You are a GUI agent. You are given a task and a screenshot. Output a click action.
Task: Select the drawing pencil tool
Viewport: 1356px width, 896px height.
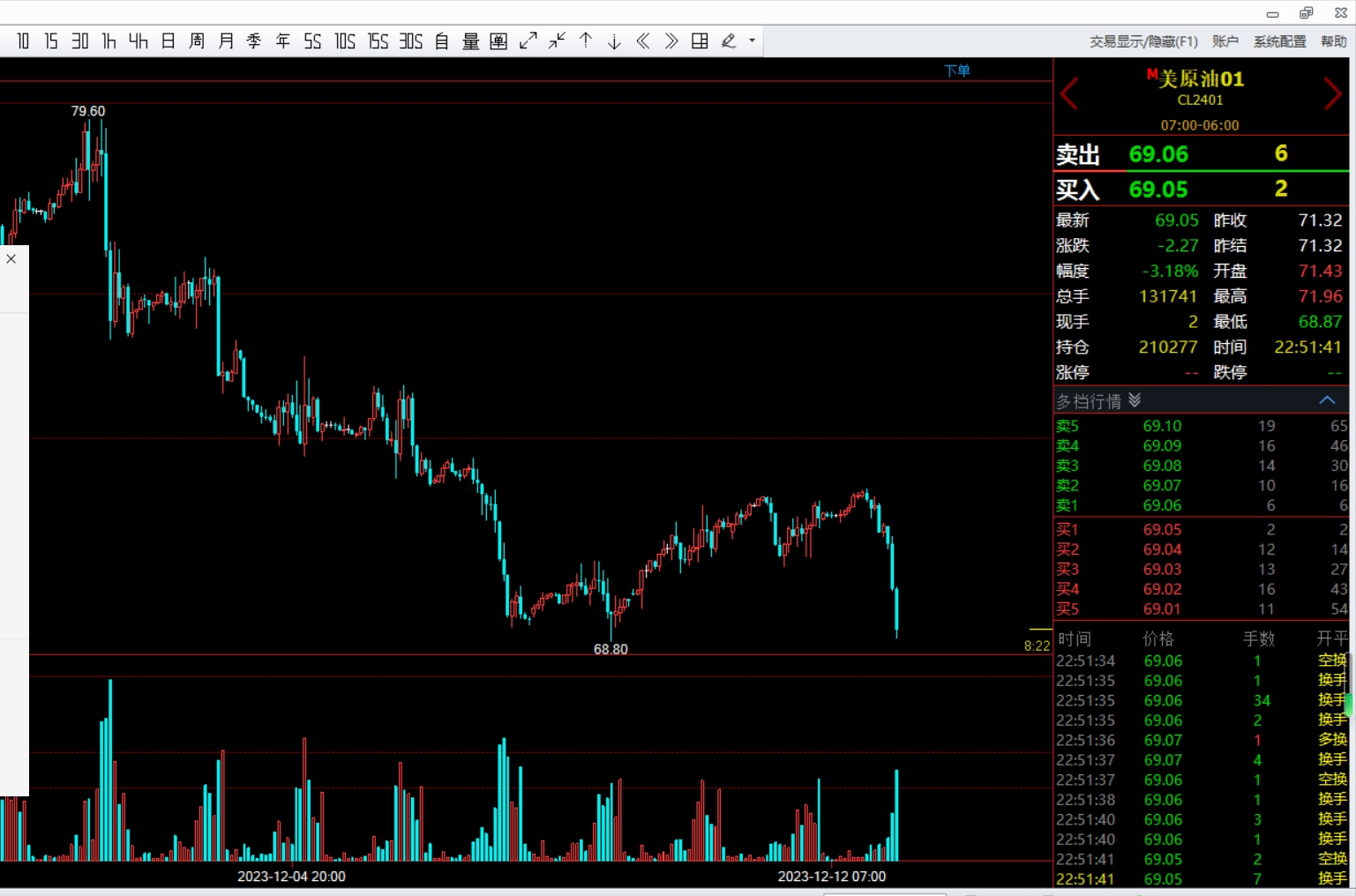(729, 41)
